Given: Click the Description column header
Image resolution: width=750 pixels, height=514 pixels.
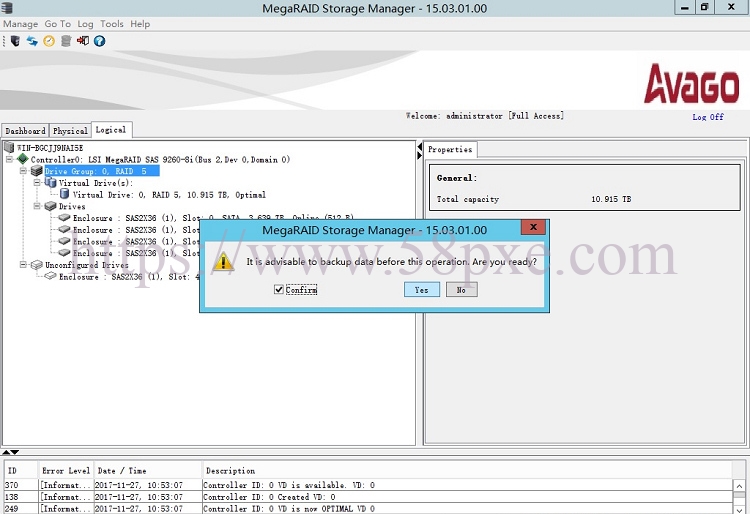Looking at the screenshot, I should (x=467, y=470).
